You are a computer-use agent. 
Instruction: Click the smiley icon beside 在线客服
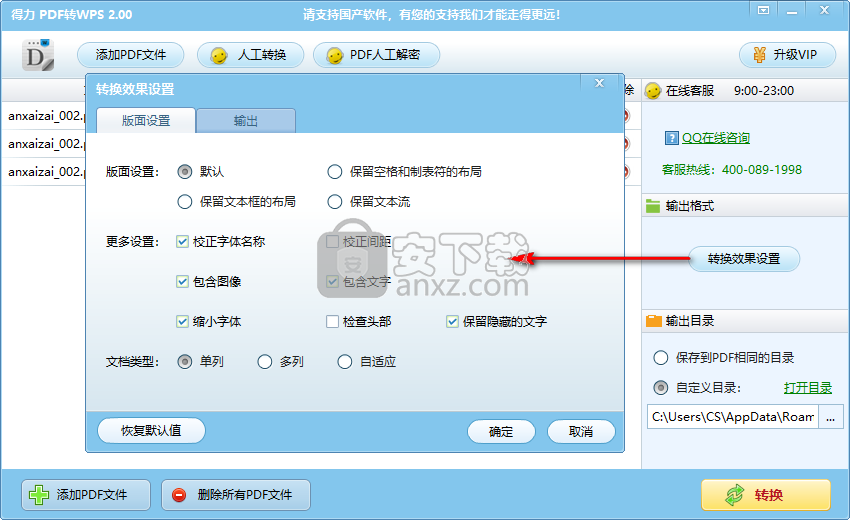point(653,91)
